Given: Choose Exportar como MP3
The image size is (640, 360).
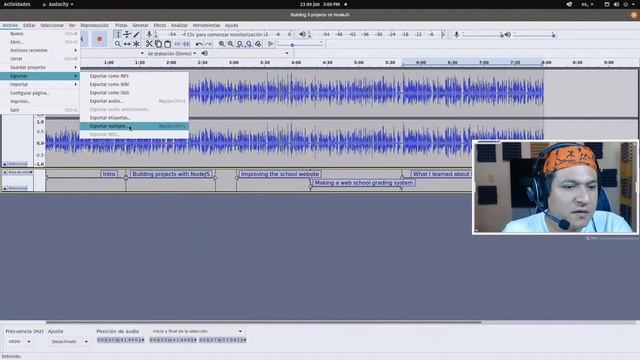Looking at the screenshot, I should [x=134, y=76].
